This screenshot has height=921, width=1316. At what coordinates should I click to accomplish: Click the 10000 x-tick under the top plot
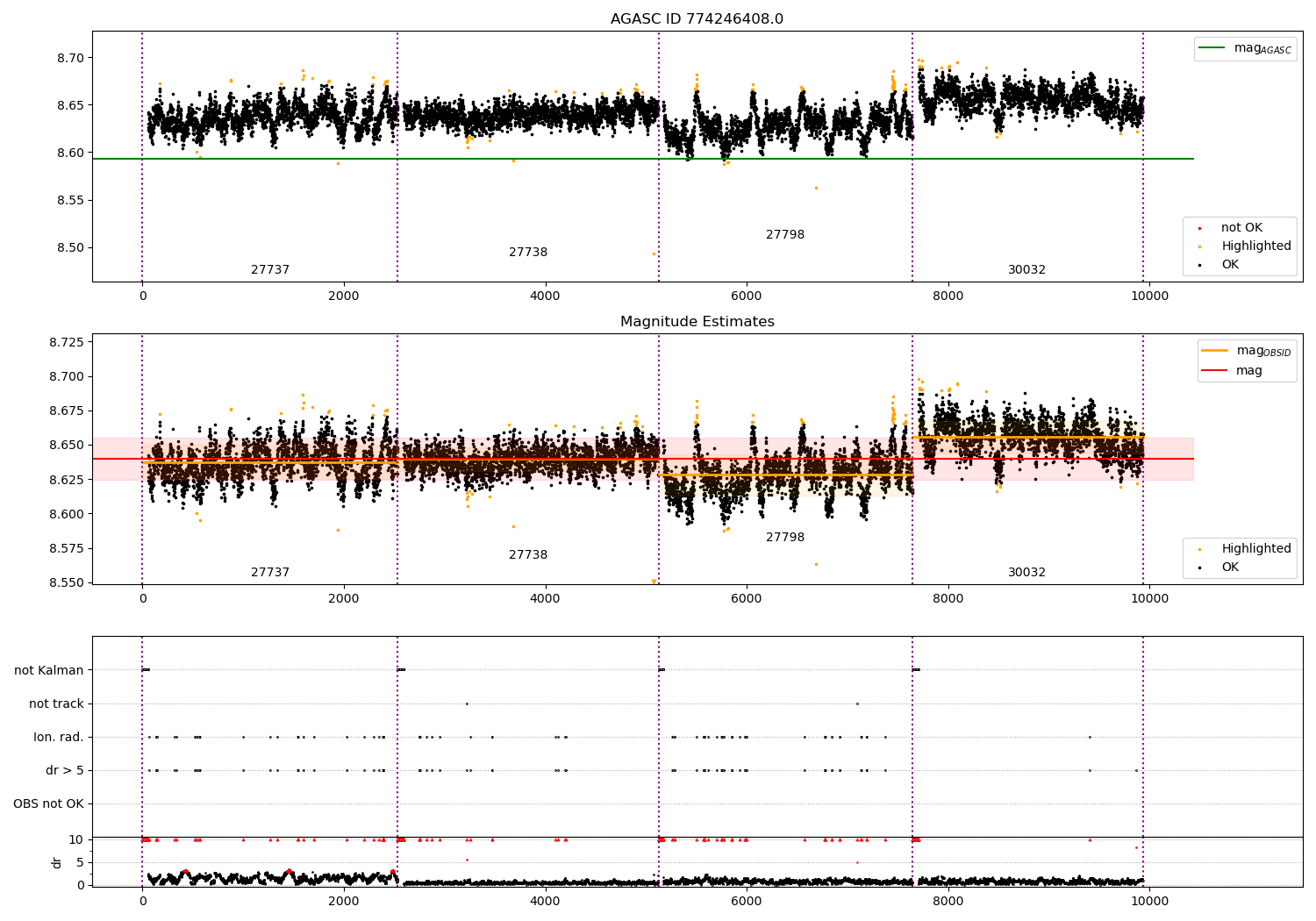coord(1149,296)
